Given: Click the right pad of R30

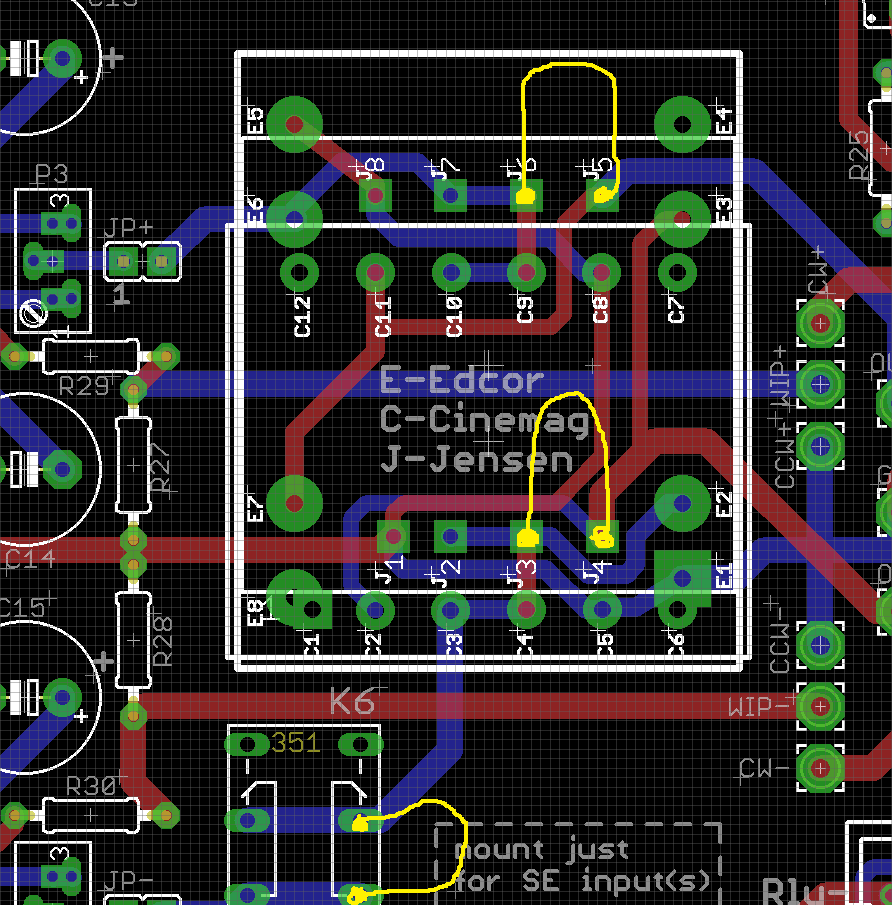Looking at the screenshot, I should point(166,816).
